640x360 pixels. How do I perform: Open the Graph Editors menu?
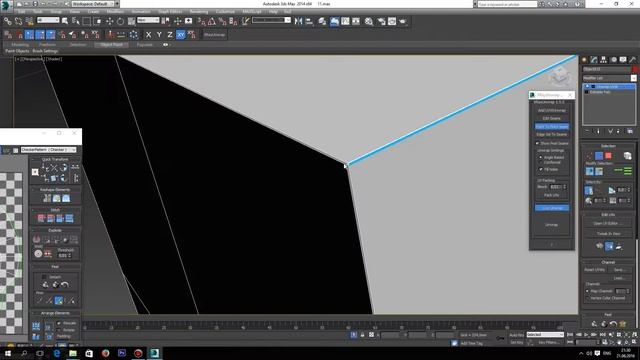[170, 11]
